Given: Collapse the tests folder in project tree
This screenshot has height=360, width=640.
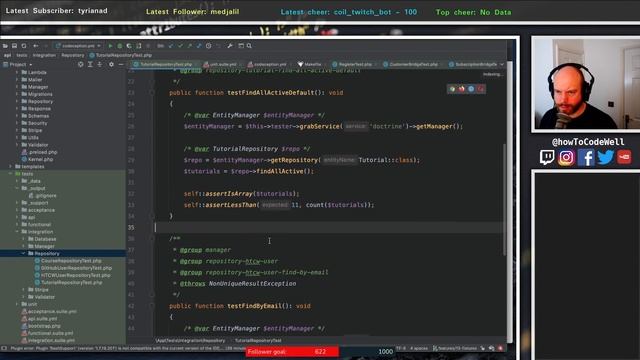Looking at the screenshot, I should pos(11,173).
